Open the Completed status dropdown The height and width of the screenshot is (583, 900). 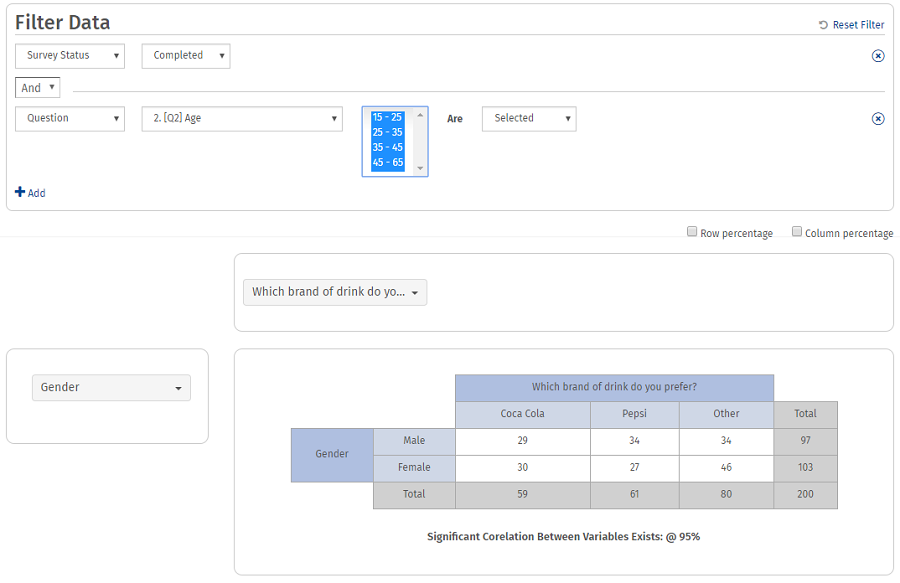[186, 56]
